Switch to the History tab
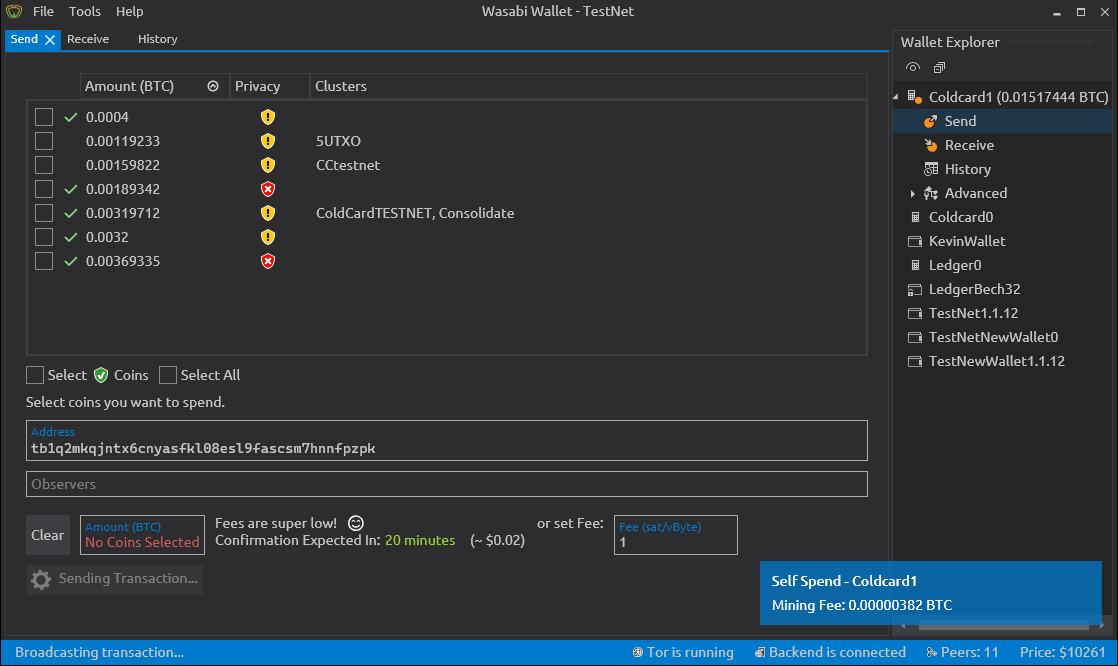 pos(157,39)
